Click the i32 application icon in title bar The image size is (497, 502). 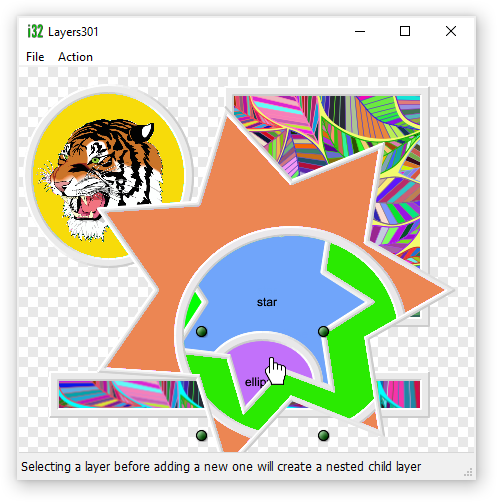(x=35, y=32)
